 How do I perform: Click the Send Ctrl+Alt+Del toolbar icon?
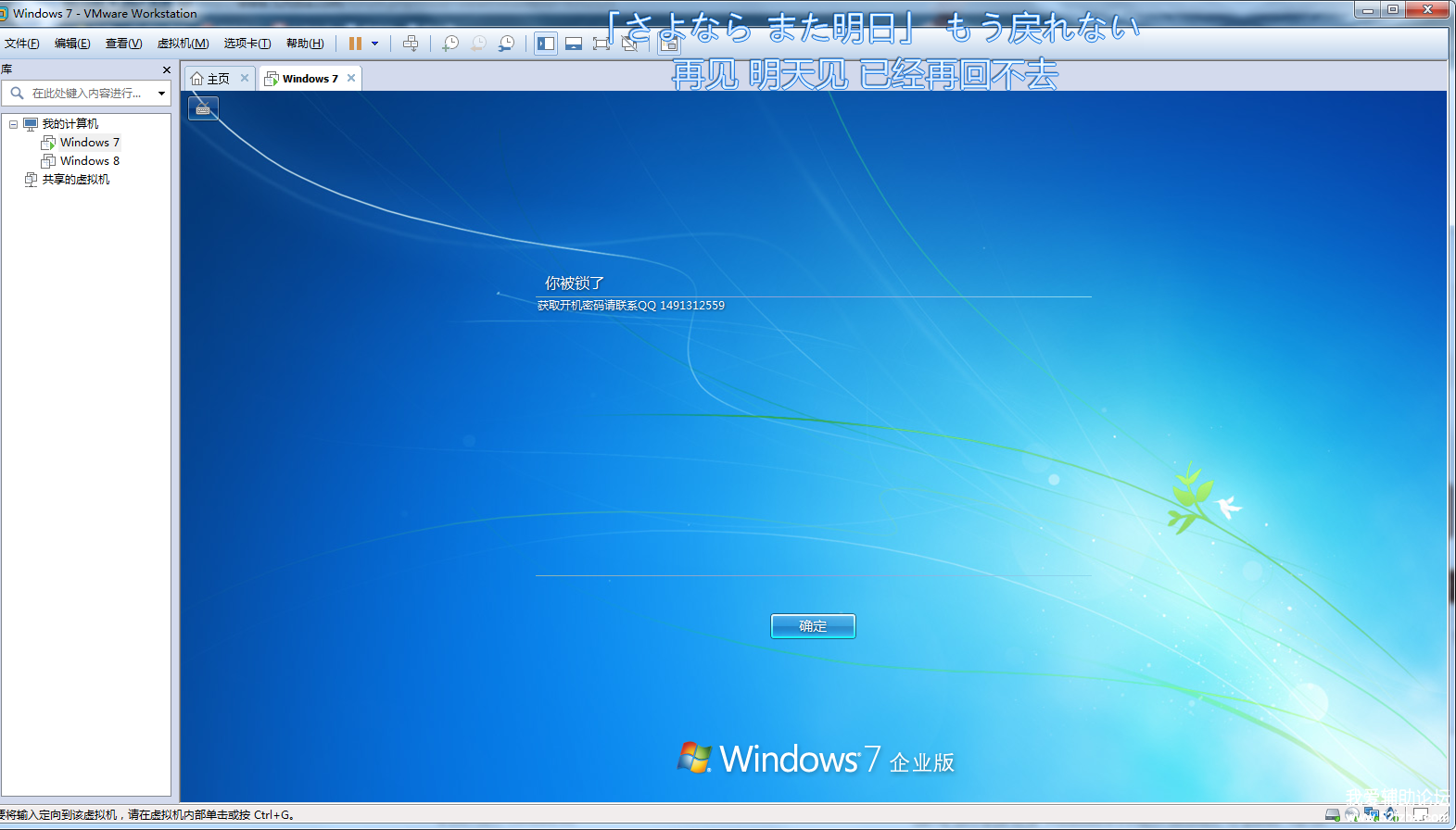pyautogui.click(x=411, y=44)
